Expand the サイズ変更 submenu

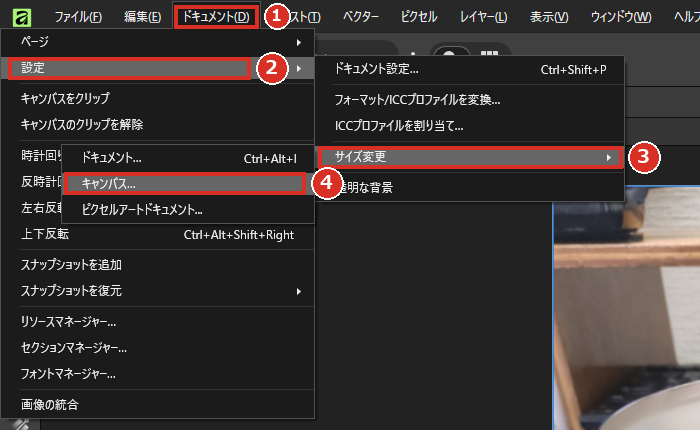[470, 157]
